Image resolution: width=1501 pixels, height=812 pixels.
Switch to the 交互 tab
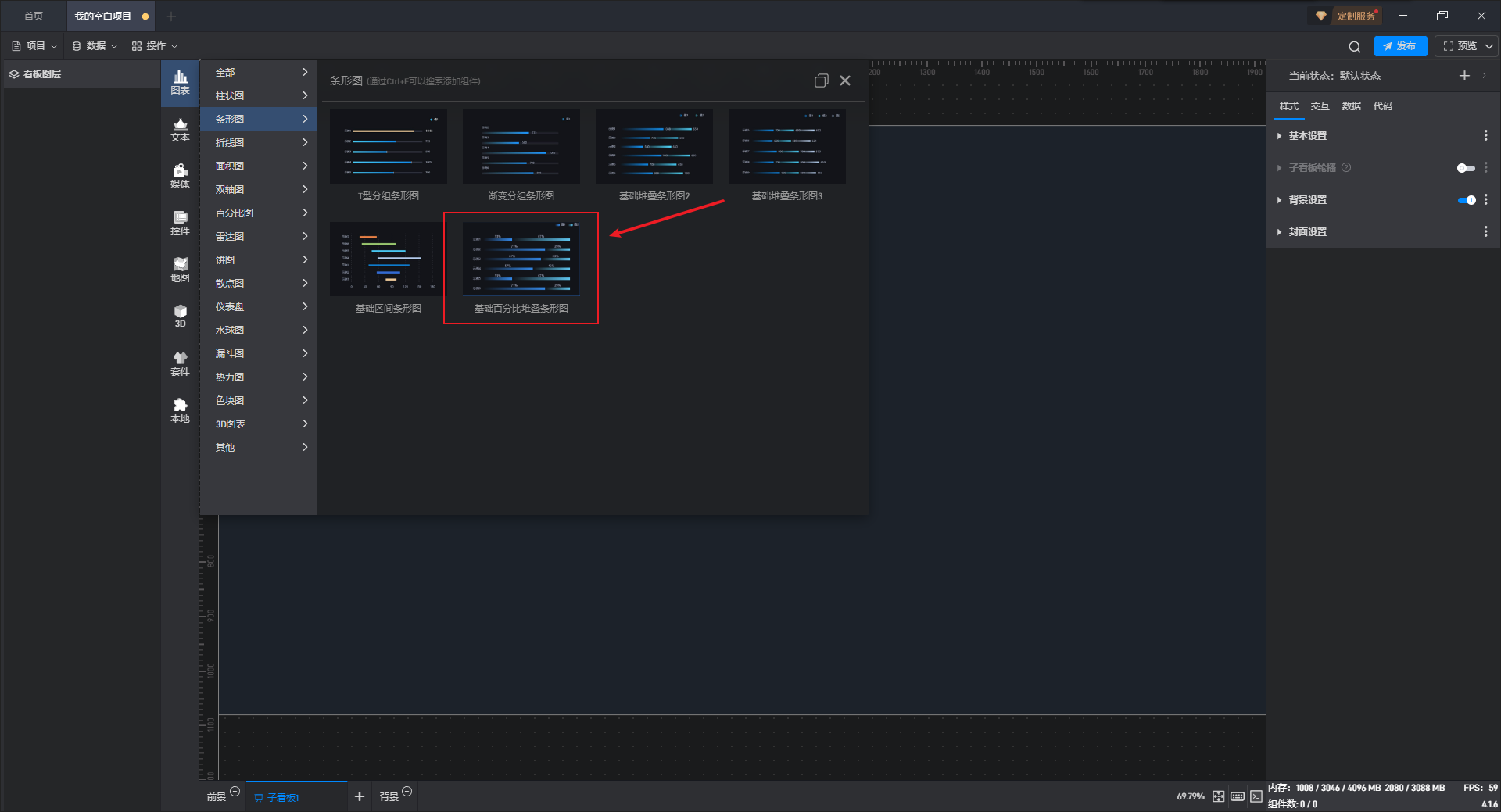1320,106
